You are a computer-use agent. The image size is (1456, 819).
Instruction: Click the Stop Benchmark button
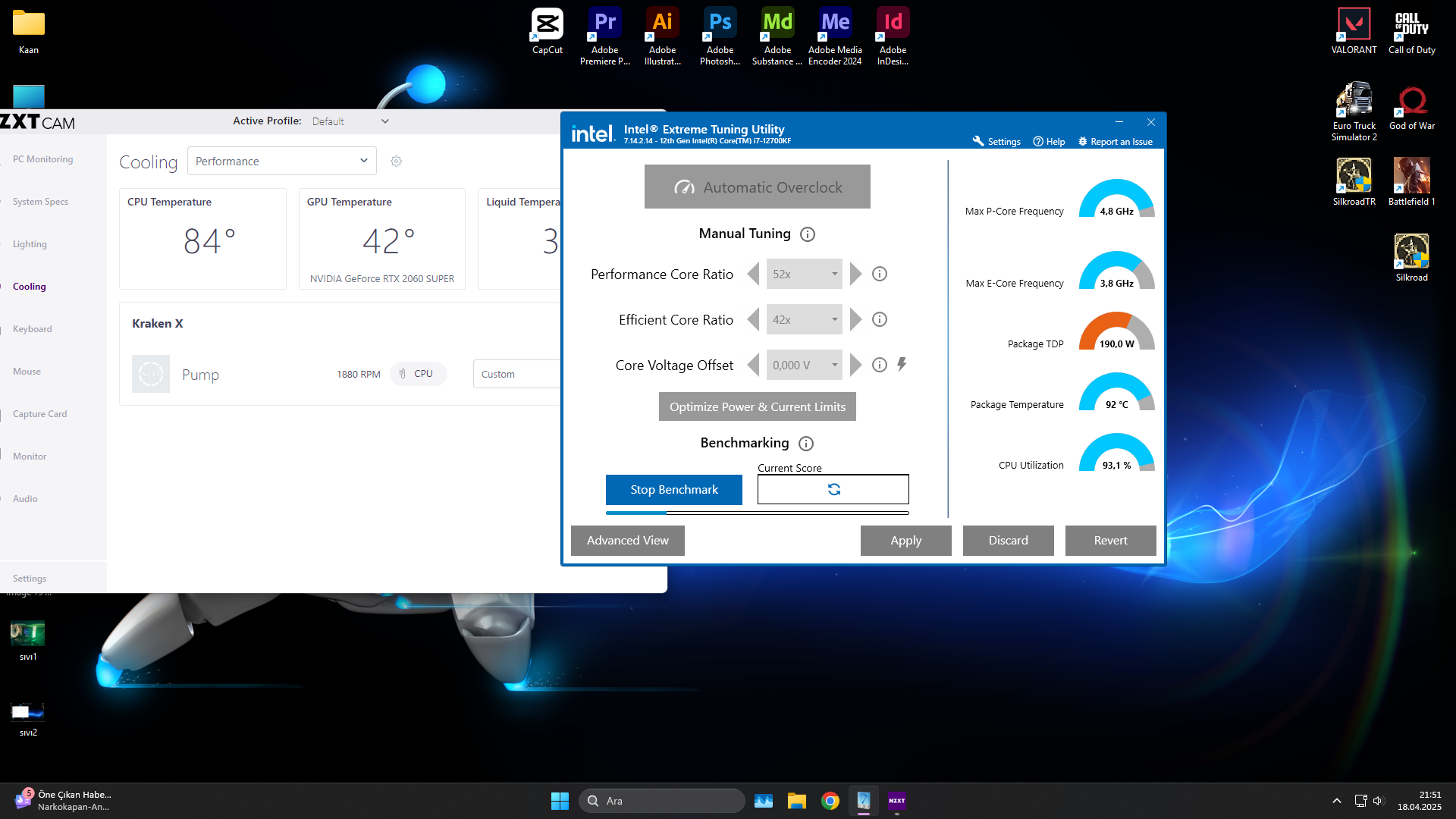(x=673, y=490)
